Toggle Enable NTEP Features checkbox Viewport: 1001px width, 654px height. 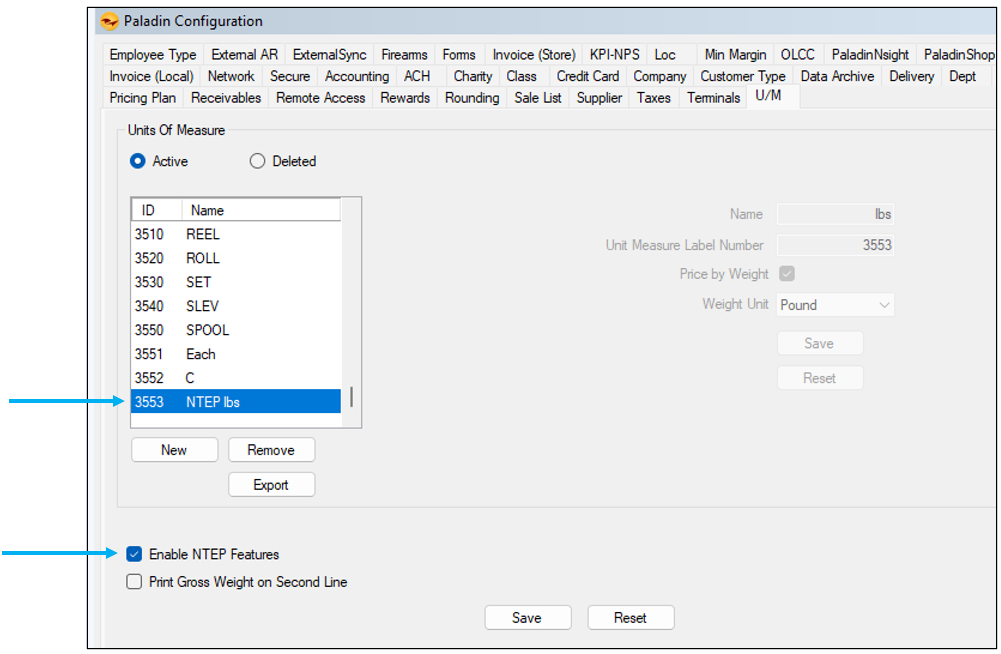(135, 554)
